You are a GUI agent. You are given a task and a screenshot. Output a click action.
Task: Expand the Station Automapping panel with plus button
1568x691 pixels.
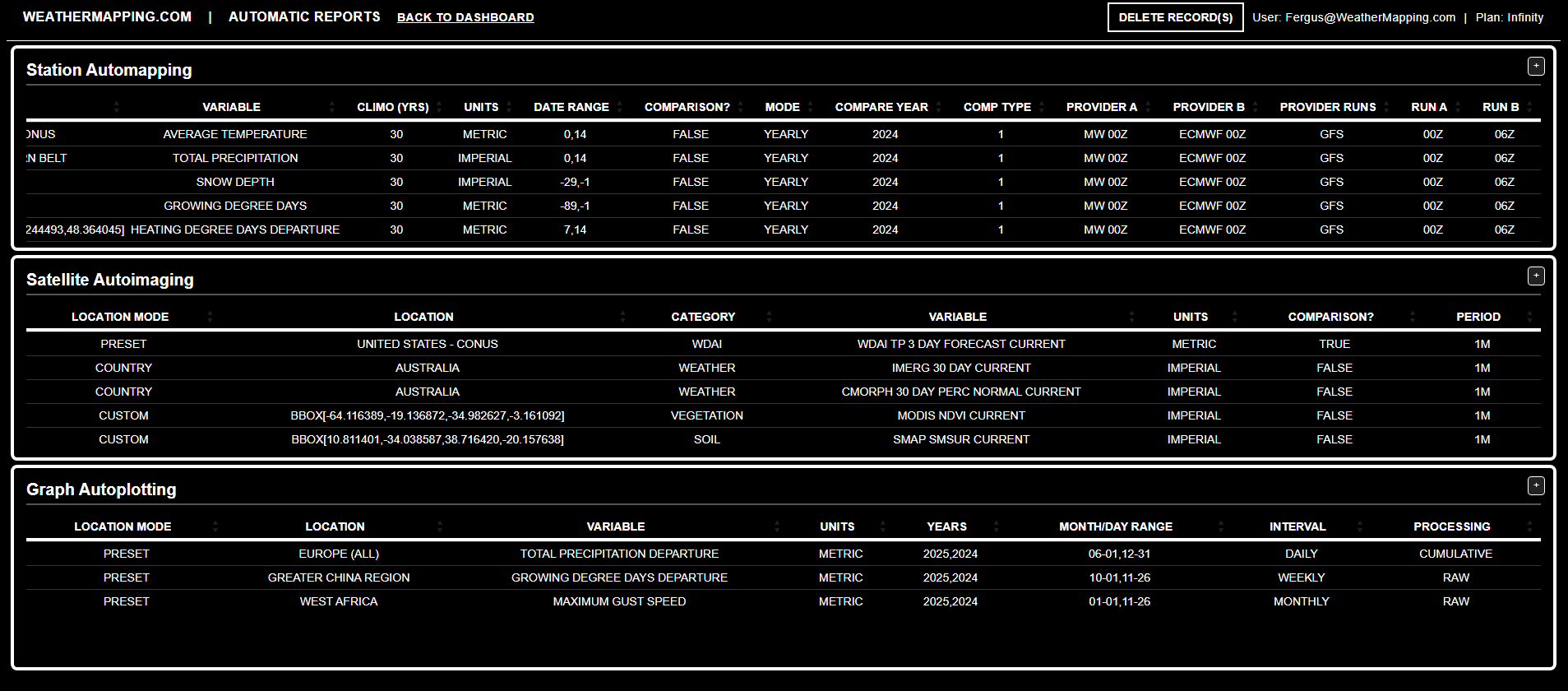(x=1535, y=67)
